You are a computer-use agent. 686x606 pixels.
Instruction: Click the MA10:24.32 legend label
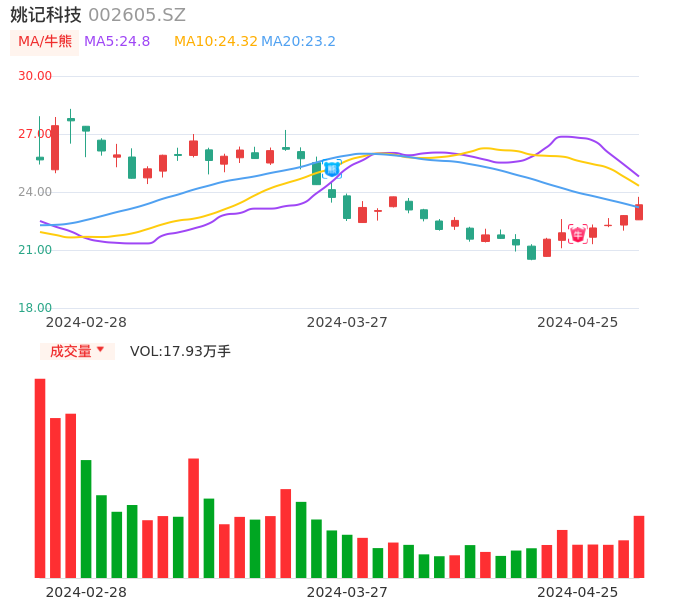[x=216, y=42]
